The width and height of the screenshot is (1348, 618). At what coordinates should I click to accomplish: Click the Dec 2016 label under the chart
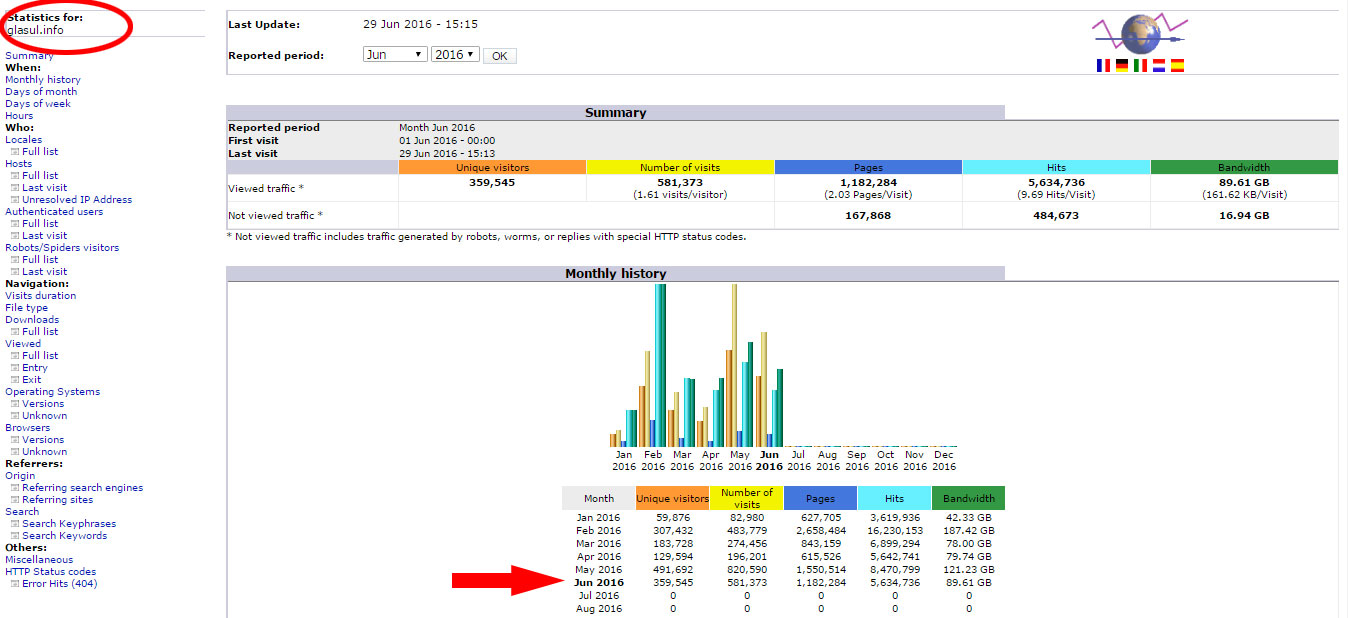pos(944,461)
